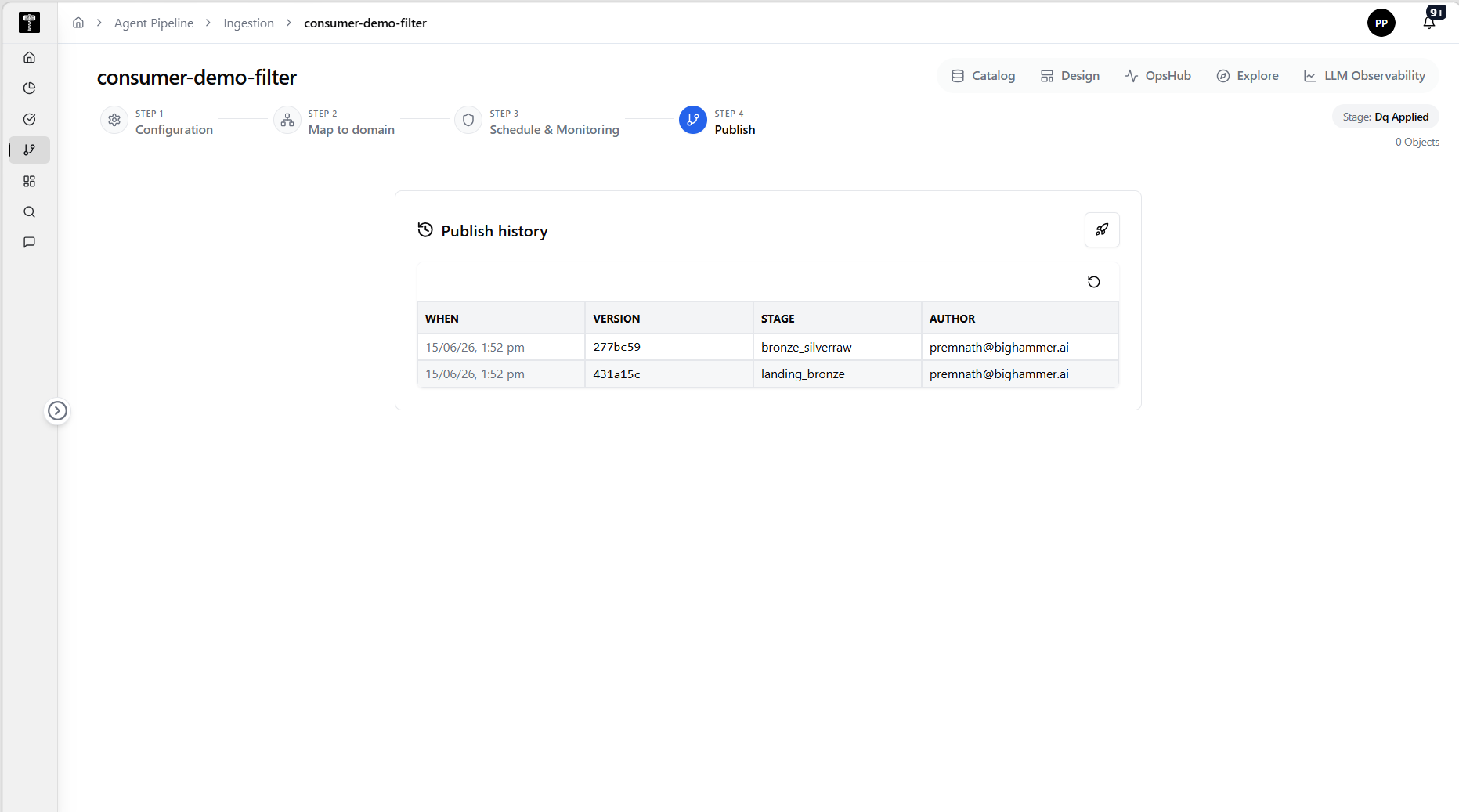The image size is (1459, 812).
Task: Open Ingestion breadcrumb link
Action: 248,23
